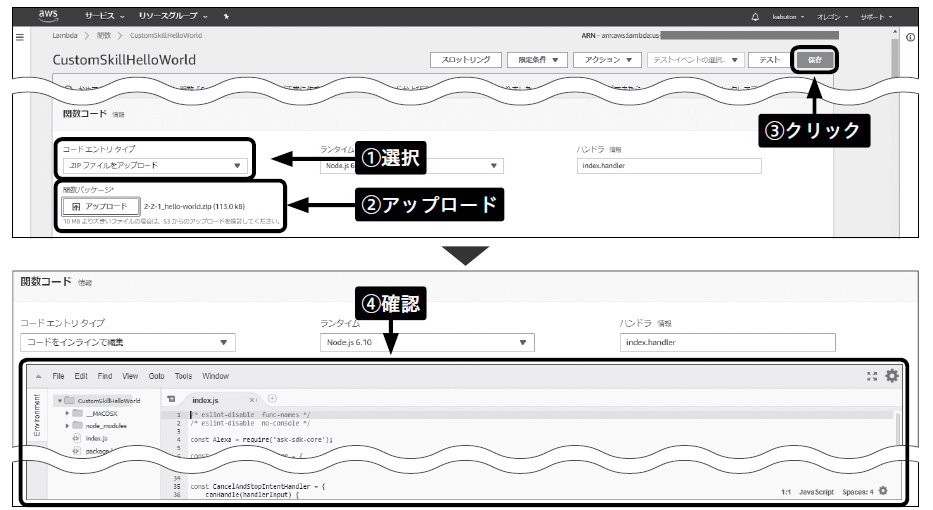Screen dimensions: 933x510
Task: Collapse the editor menu bar with the arrow
Action: click(x=39, y=376)
